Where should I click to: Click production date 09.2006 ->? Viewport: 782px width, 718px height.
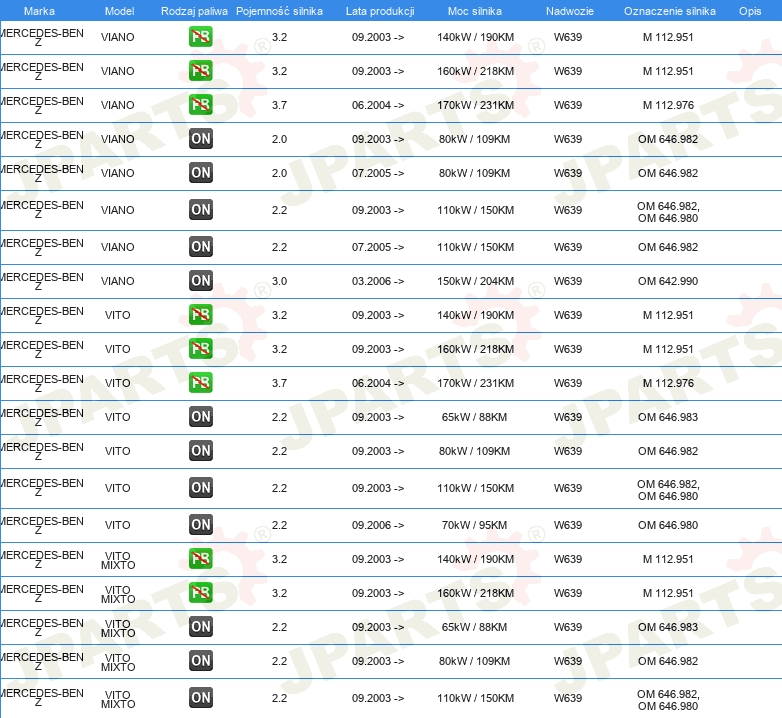(378, 525)
